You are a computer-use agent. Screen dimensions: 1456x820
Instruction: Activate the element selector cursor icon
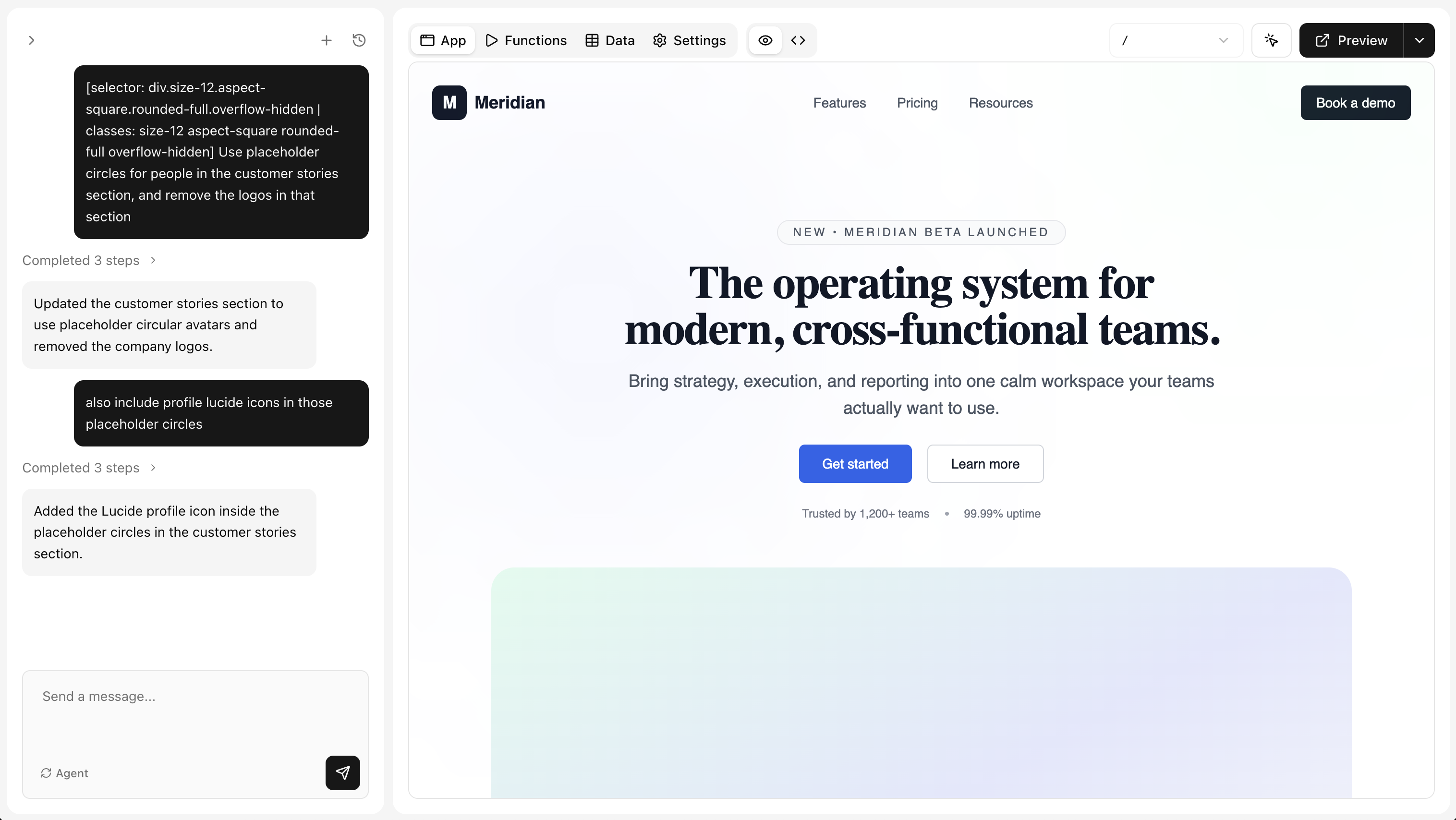(x=1271, y=40)
